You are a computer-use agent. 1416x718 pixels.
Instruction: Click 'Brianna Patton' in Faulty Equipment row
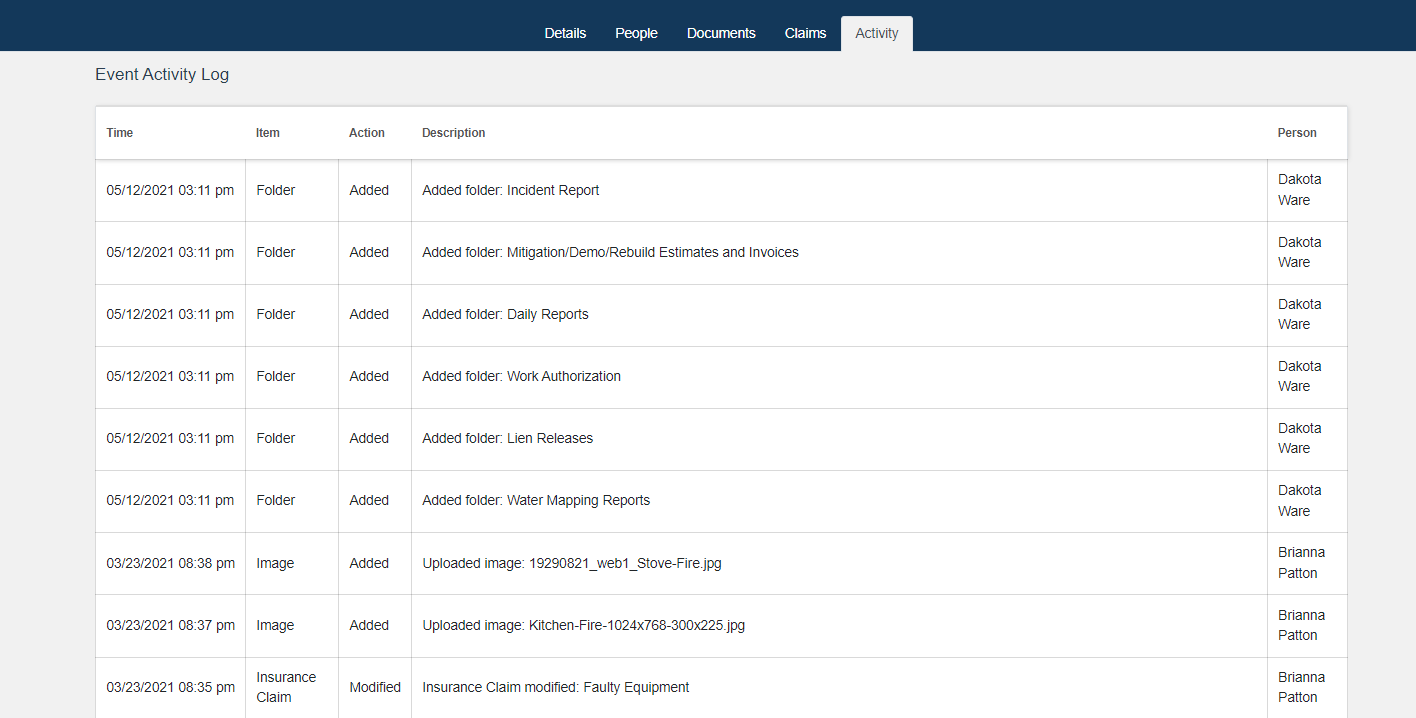tap(1301, 687)
